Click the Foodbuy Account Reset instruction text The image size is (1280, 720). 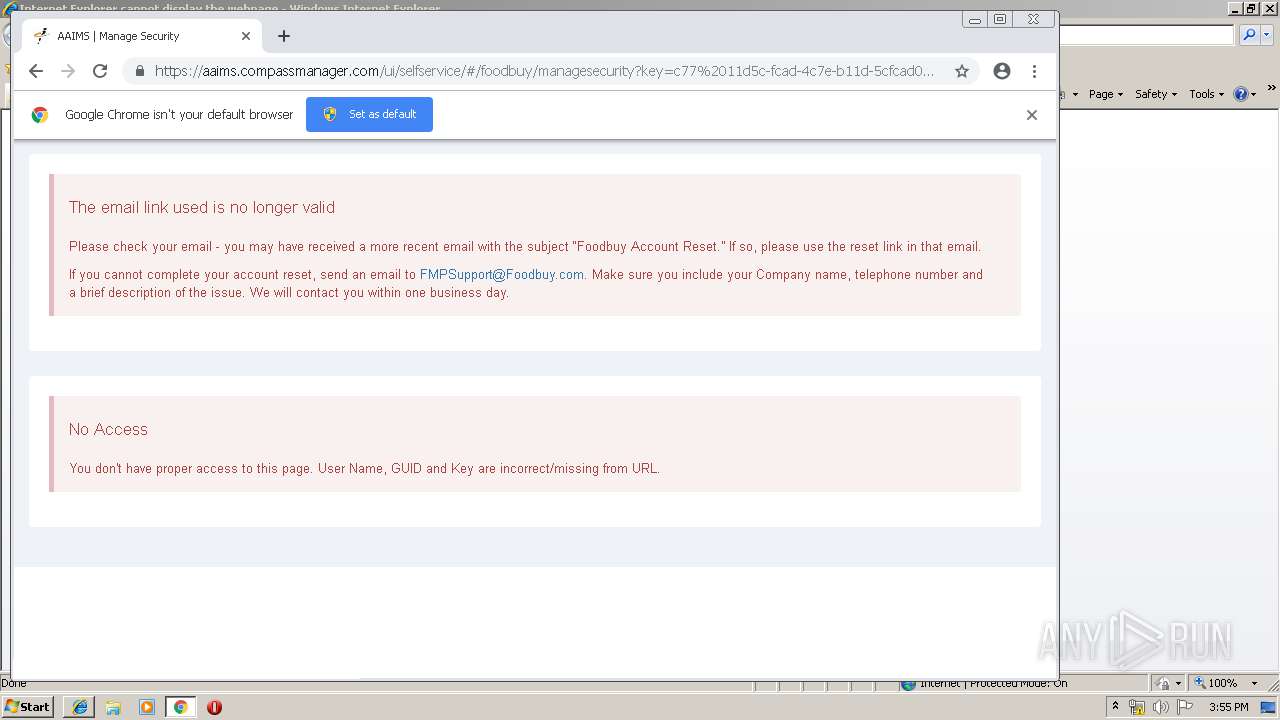pyautogui.click(x=525, y=247)
